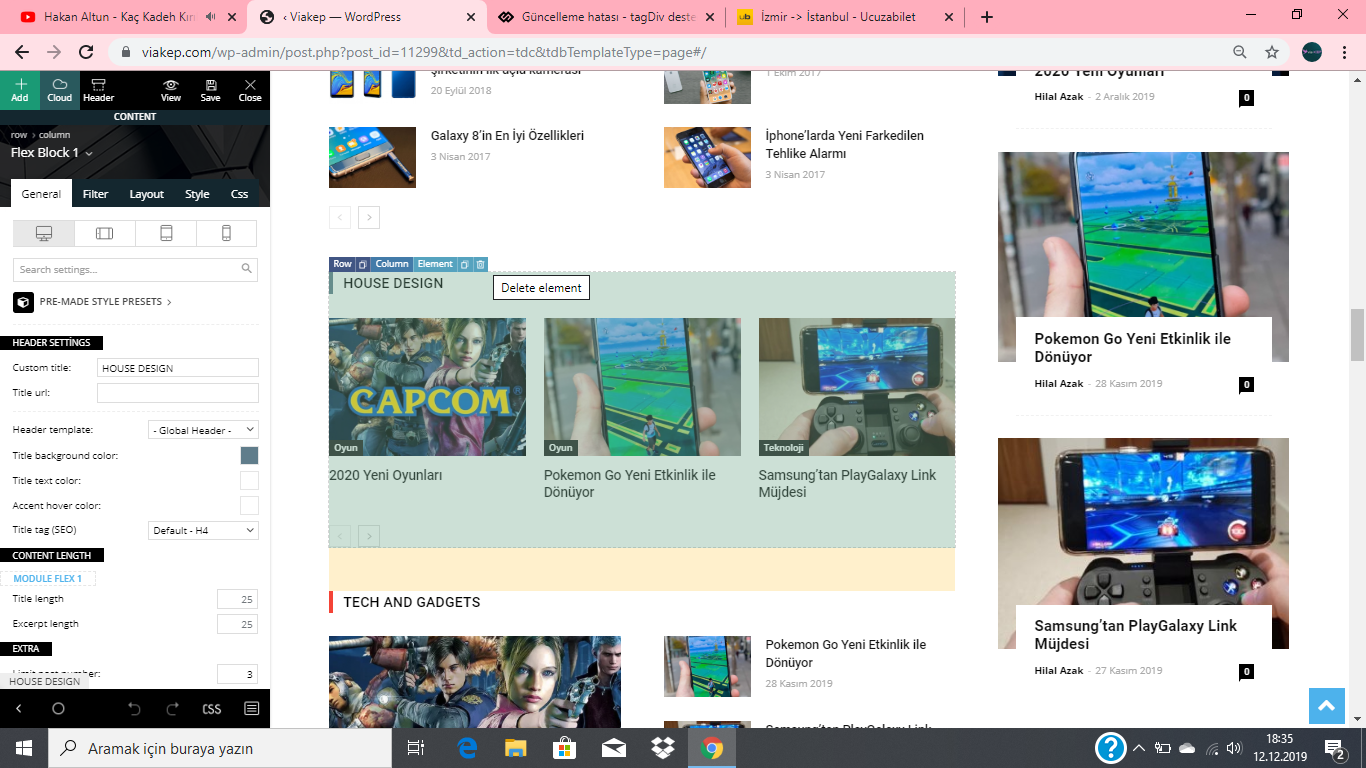This screenshot has height=768, width=1366.
Task: Open a new browser tab
Action: [987, 17]
